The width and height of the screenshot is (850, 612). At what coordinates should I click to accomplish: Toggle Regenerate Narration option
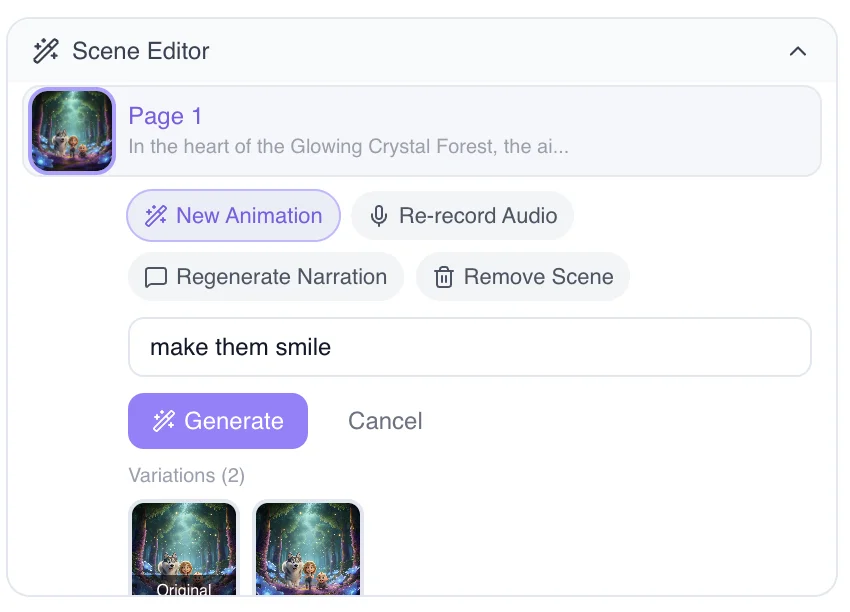pos(265,277)
